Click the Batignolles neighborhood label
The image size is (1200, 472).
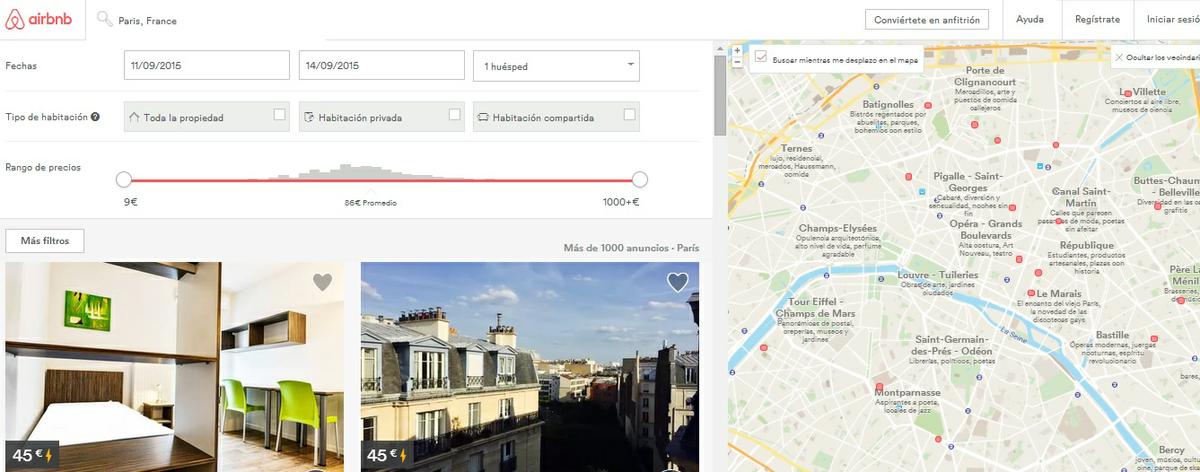(888, 104)
